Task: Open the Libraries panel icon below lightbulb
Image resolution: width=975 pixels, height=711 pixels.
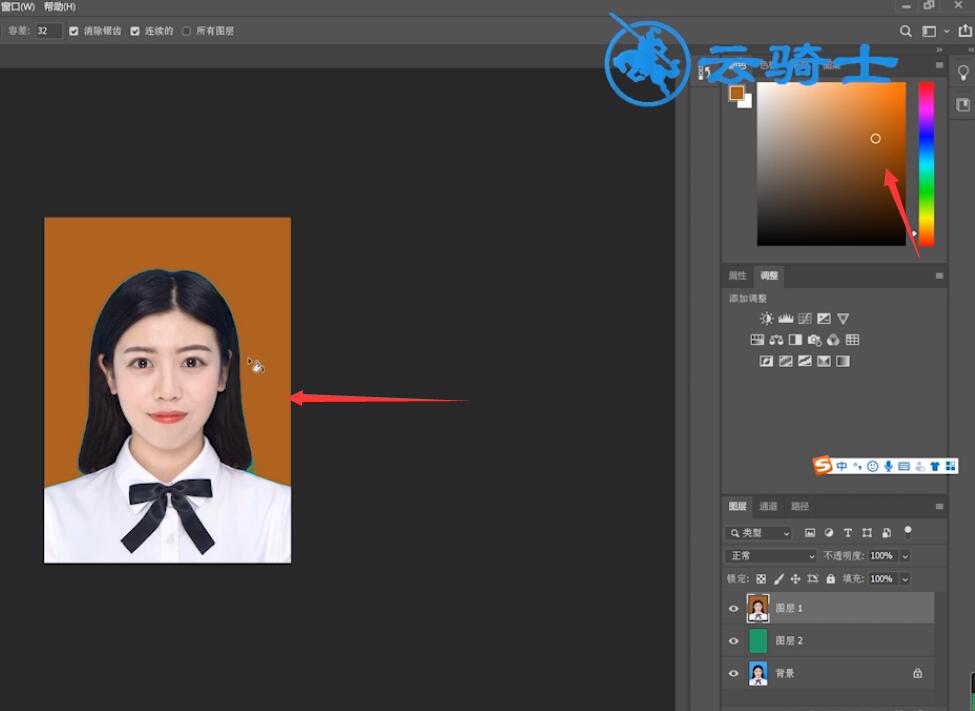Action: (x=963, y=105)
